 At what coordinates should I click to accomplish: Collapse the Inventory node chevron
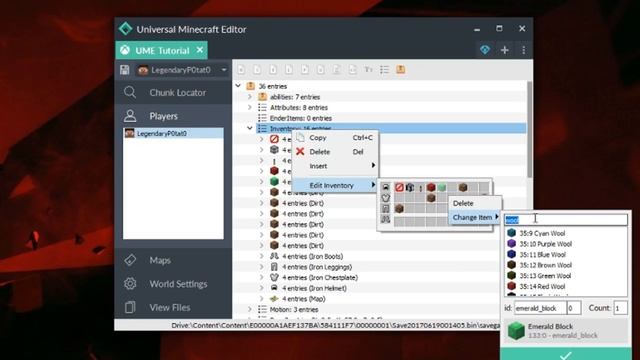pyautogui.click(x=250, y=129)
